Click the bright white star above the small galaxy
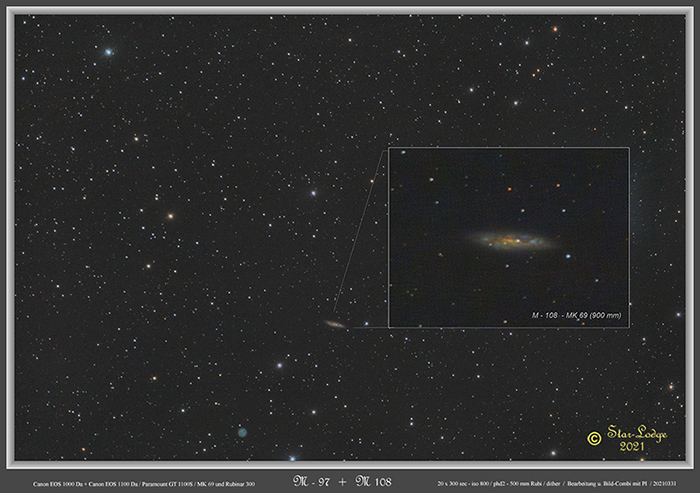 (x=313, y=193)
